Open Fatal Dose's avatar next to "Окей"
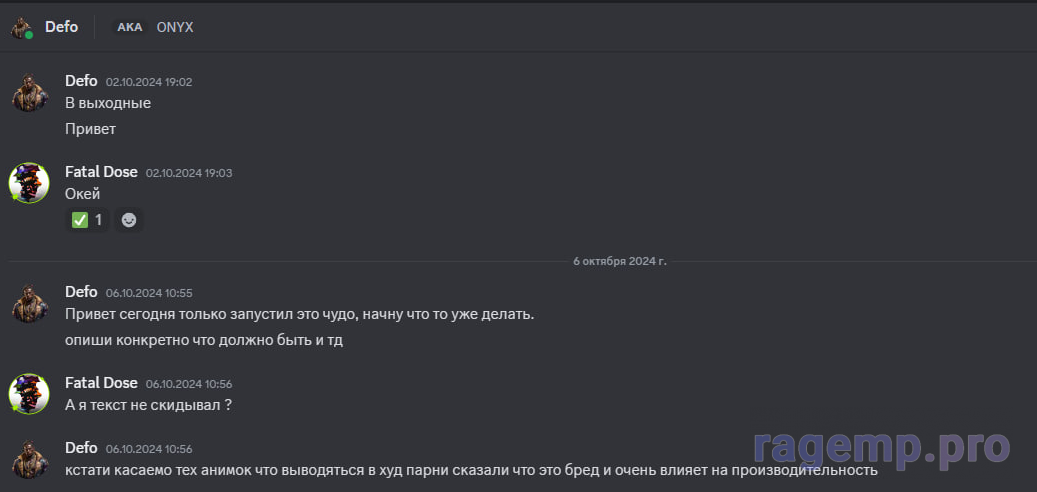Viewport: 1037px width, 492px height. pyautogui.click(x=29, y=183)
